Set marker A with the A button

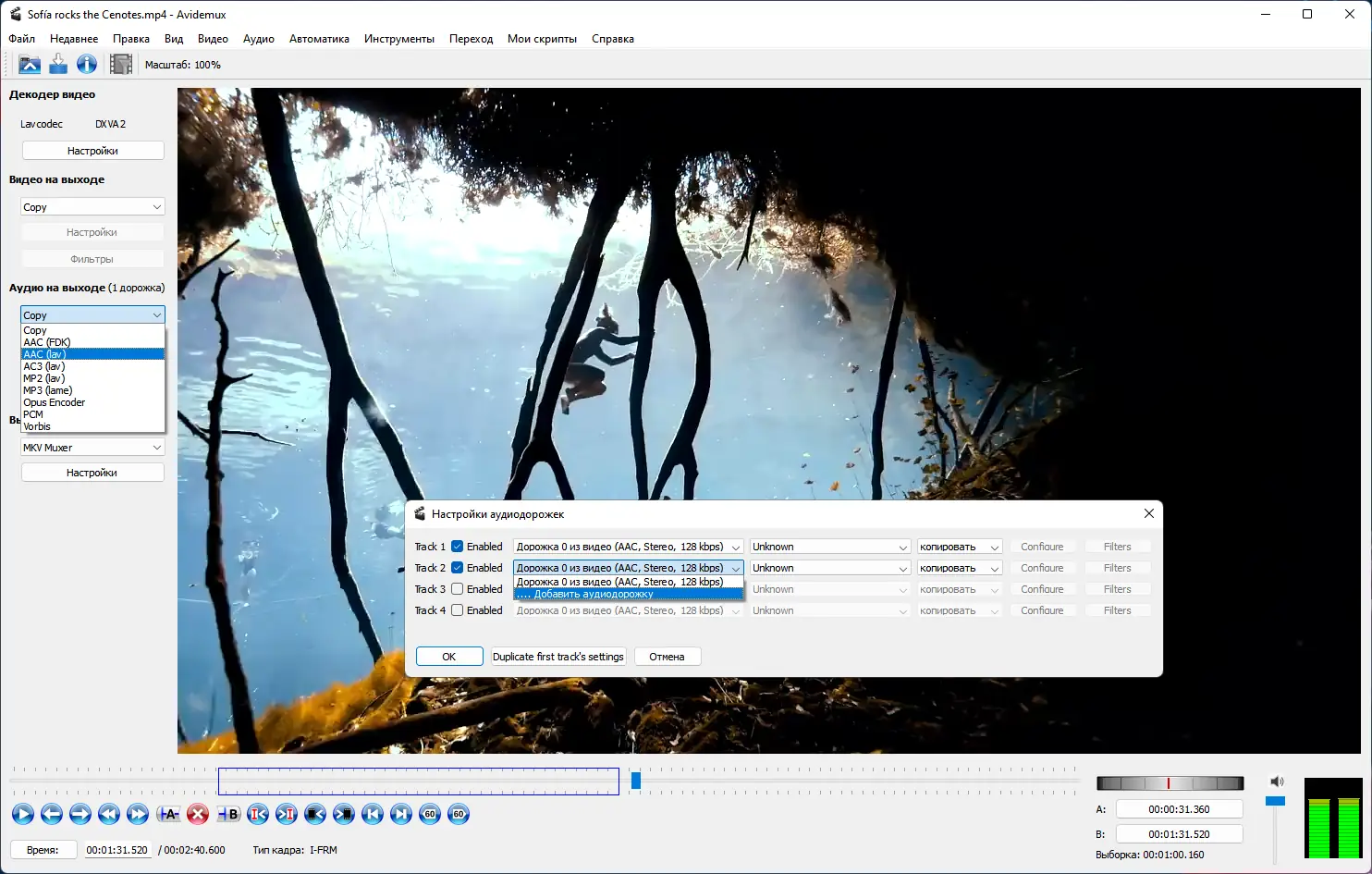tap(168, 814)
